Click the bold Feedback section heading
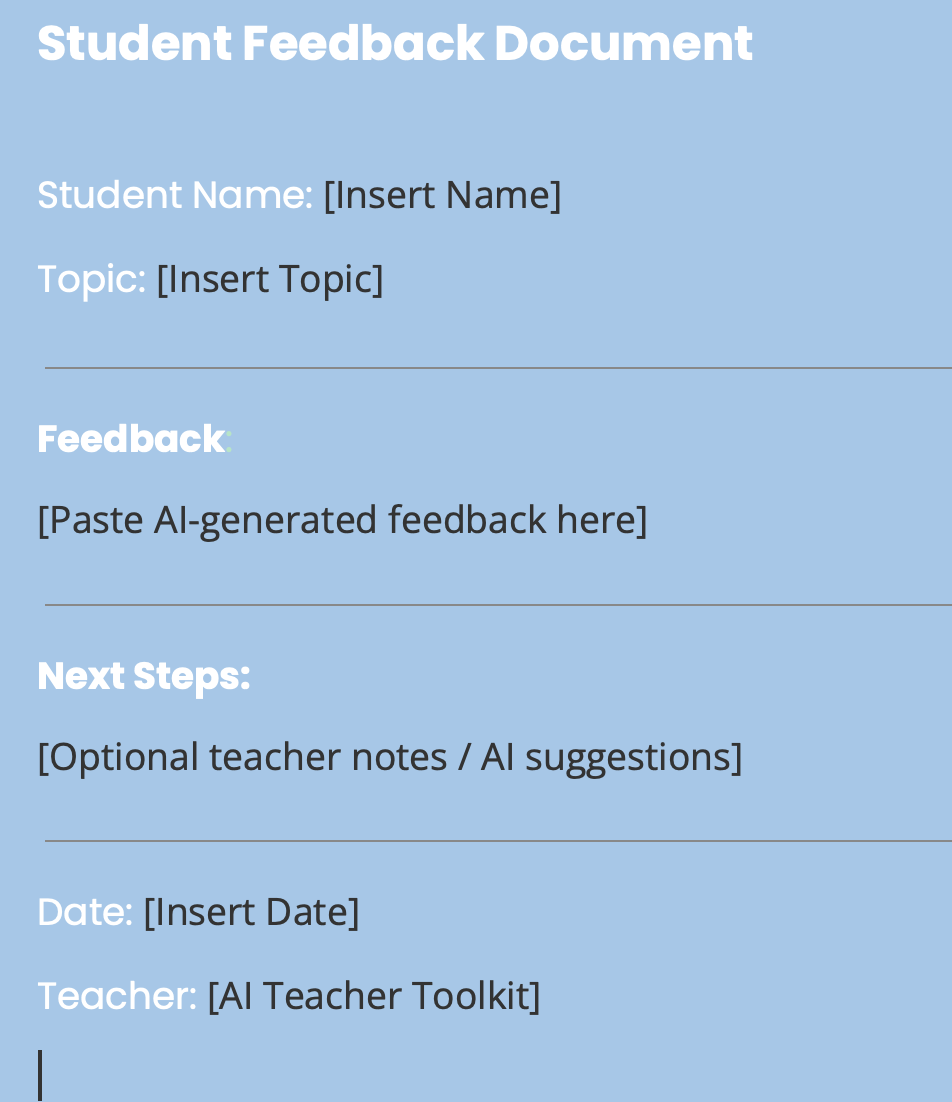952x1102 pixels. 131,439
